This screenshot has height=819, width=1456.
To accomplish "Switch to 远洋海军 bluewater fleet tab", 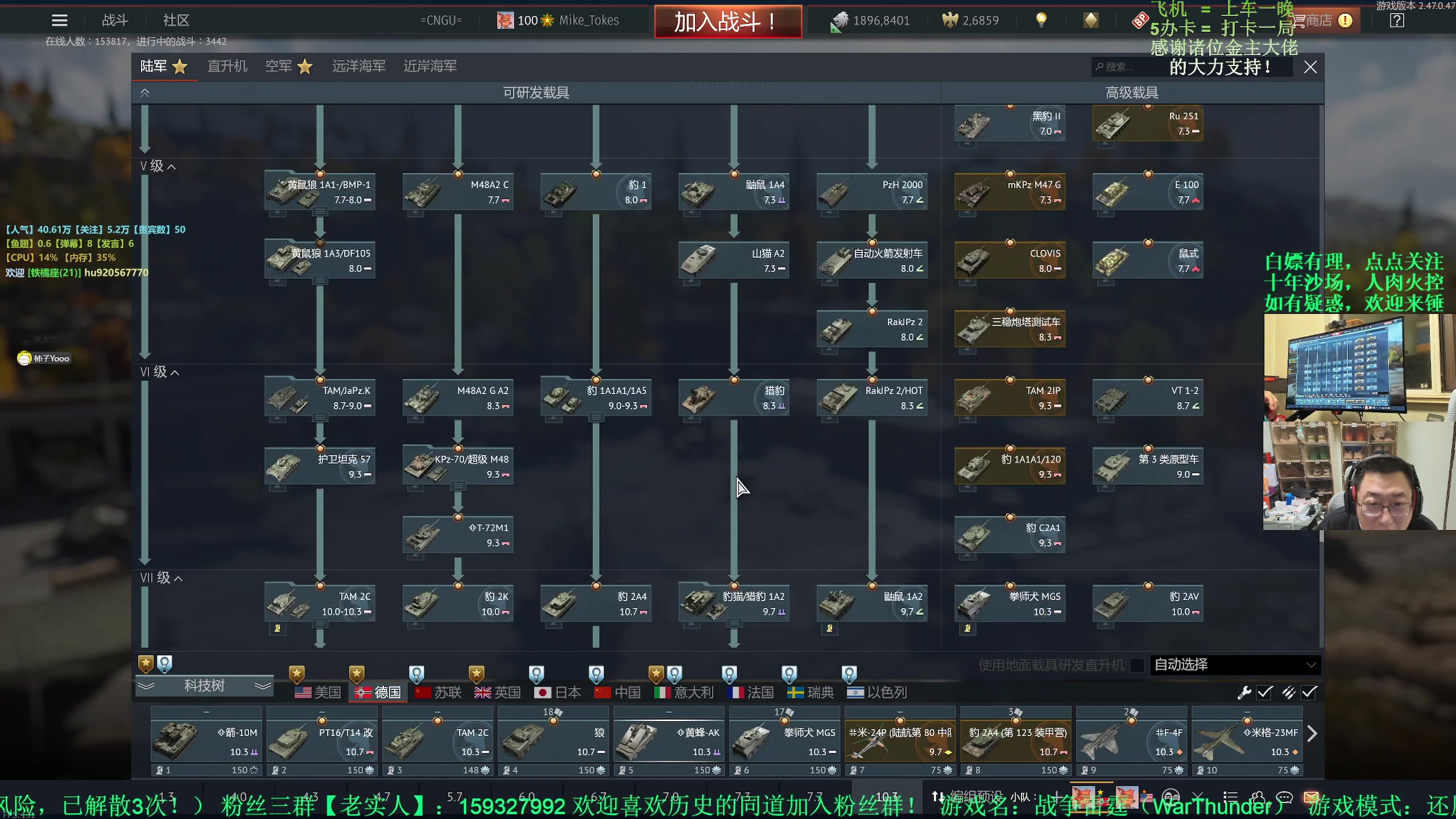I will [359, 67].
